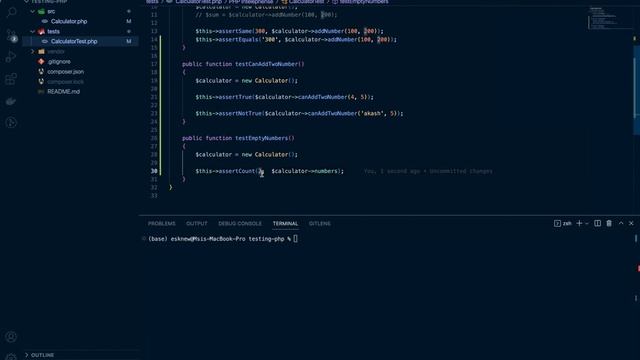Click the GitLens blame annotation on line 30
640x360 pixels.
point(428,171)
